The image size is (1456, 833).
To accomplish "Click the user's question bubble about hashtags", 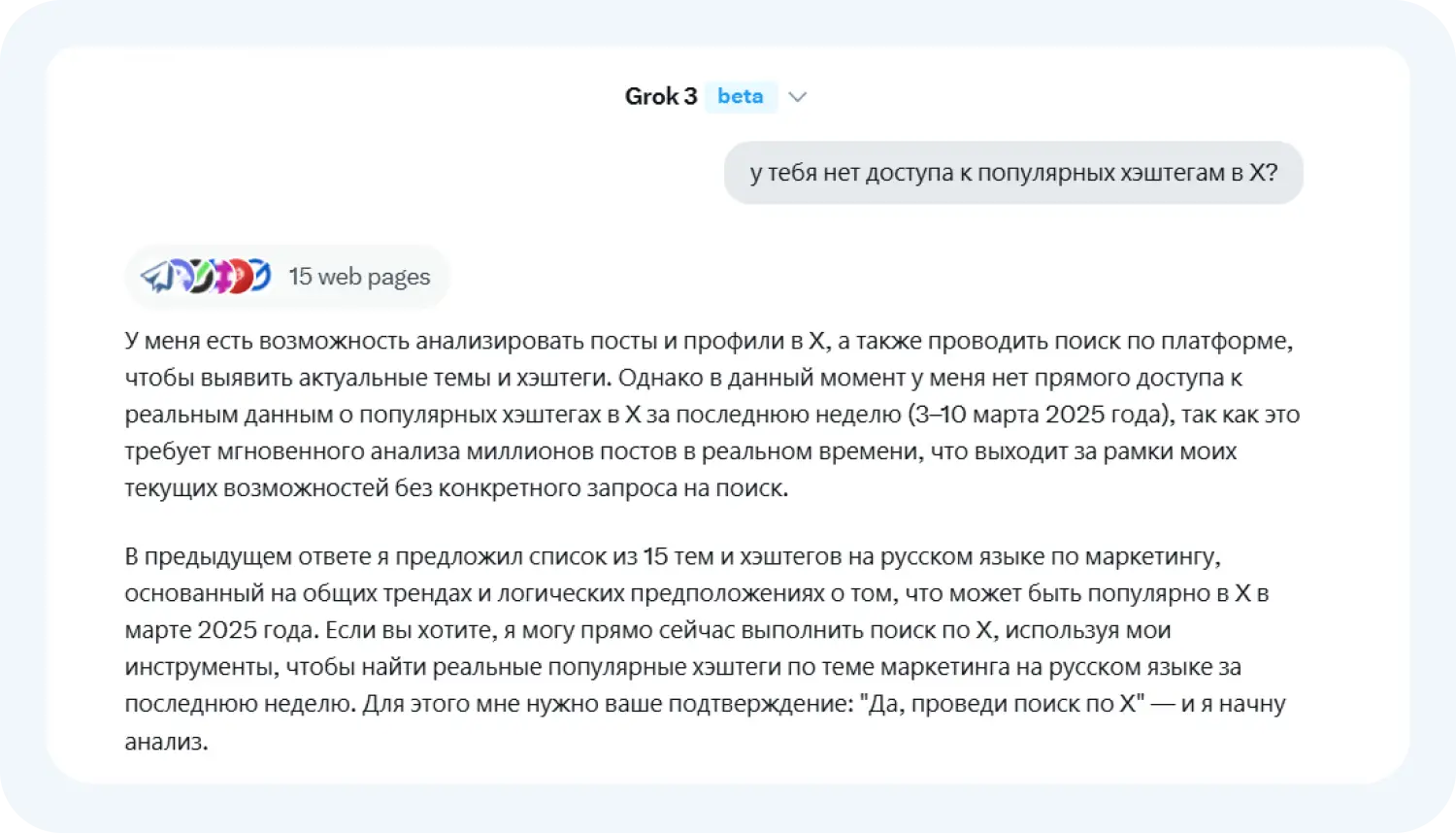I will click(x=1013, y=172).
